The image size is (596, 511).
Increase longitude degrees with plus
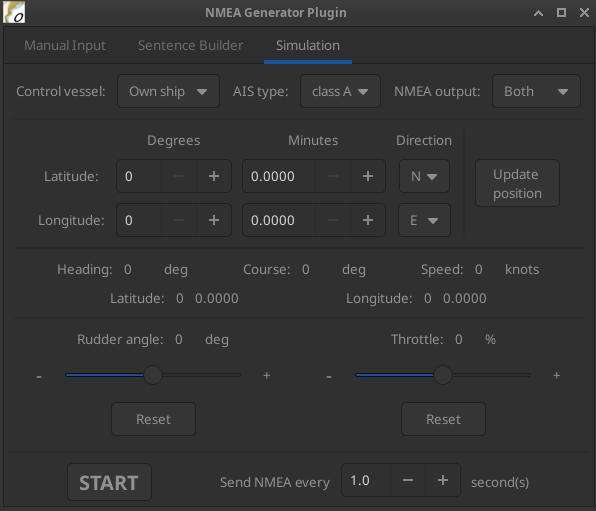pos(214,220)
